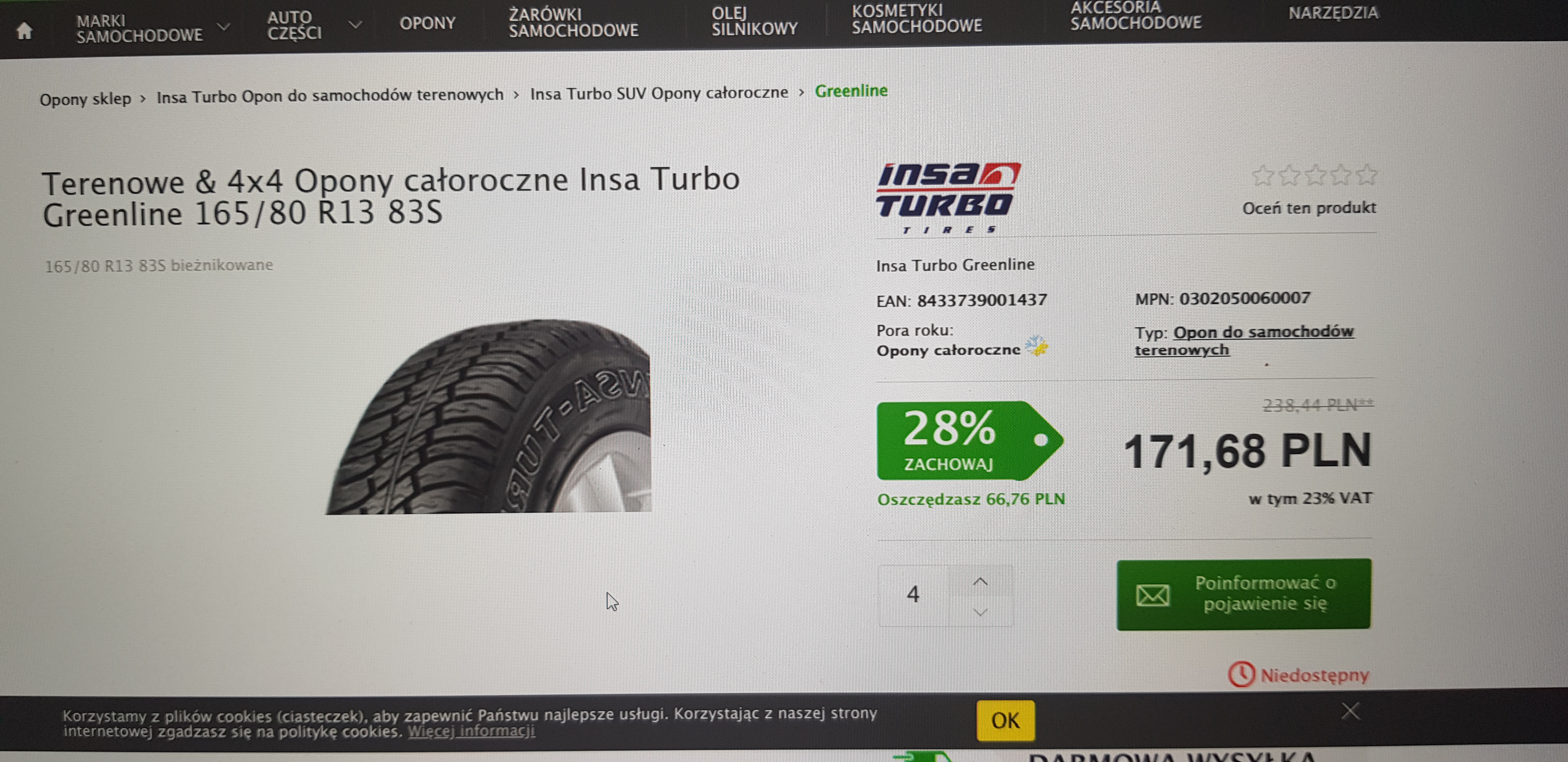Open Żarówki Samochodowe menu item

click(x=573, y=22)
